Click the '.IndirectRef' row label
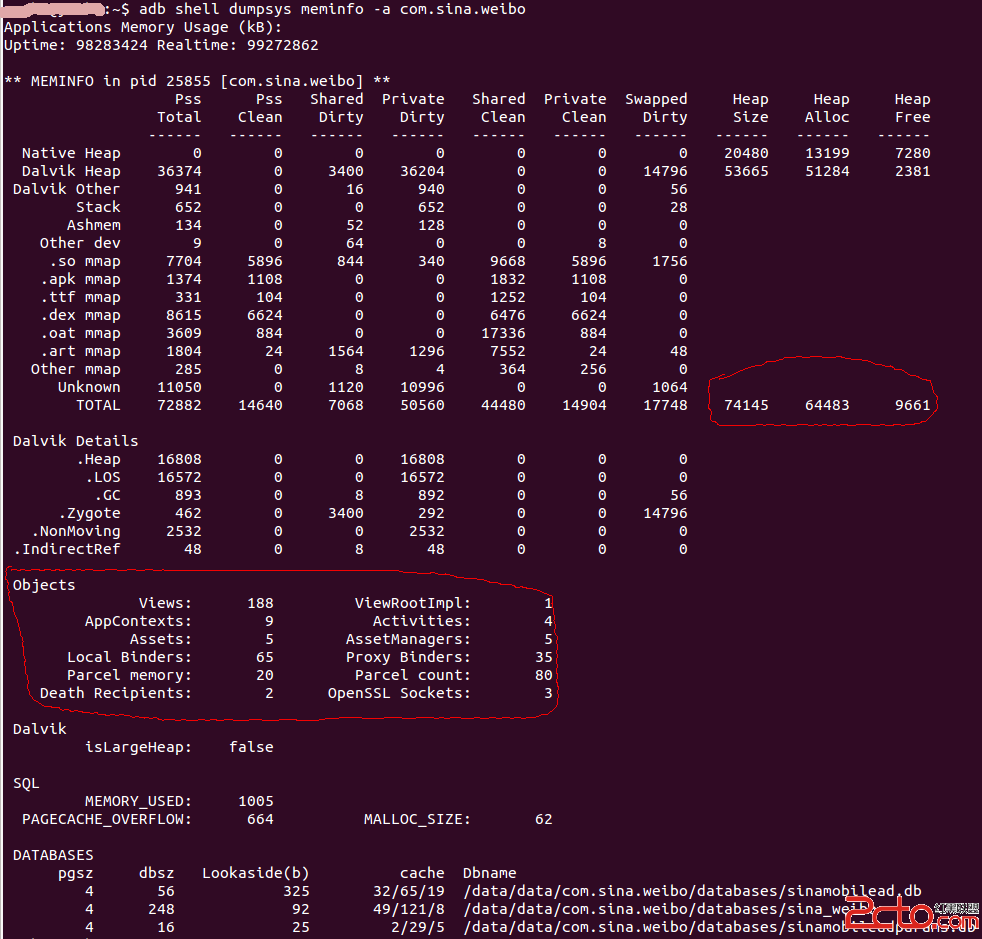This screenshot has height=939, width=982. click(66, 550)
